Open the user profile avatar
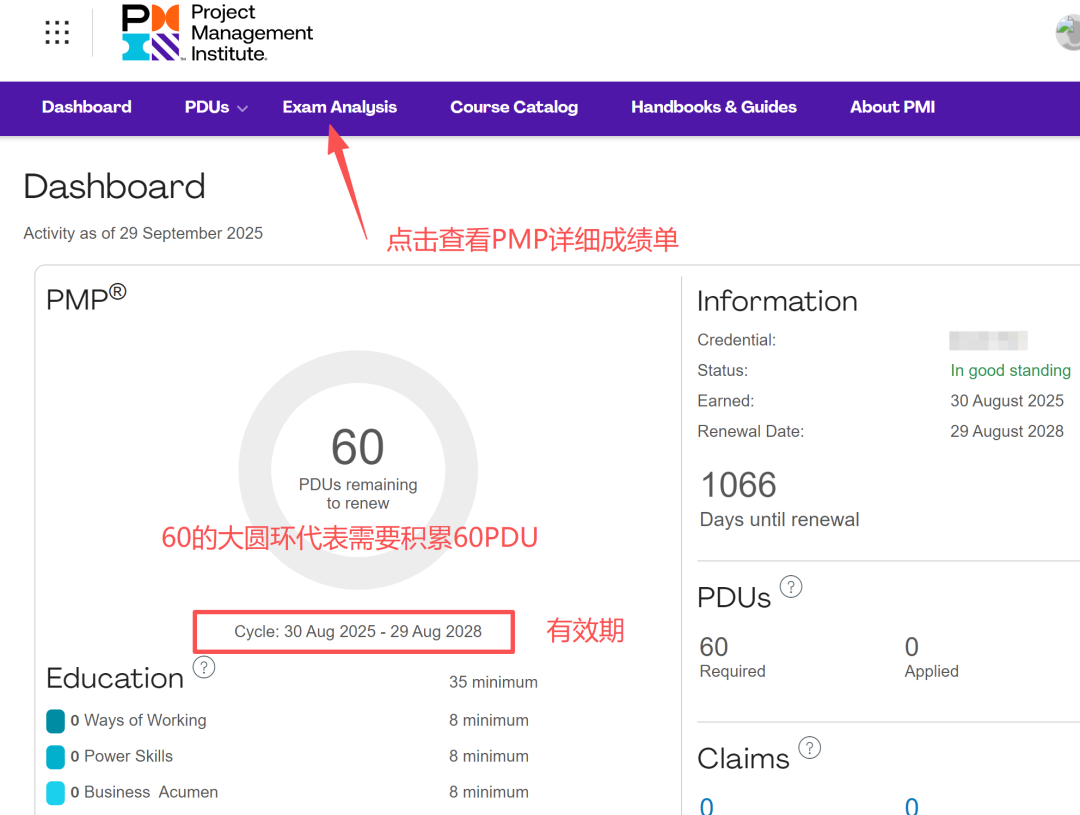1080x815 pixels. coord(1069,32)
